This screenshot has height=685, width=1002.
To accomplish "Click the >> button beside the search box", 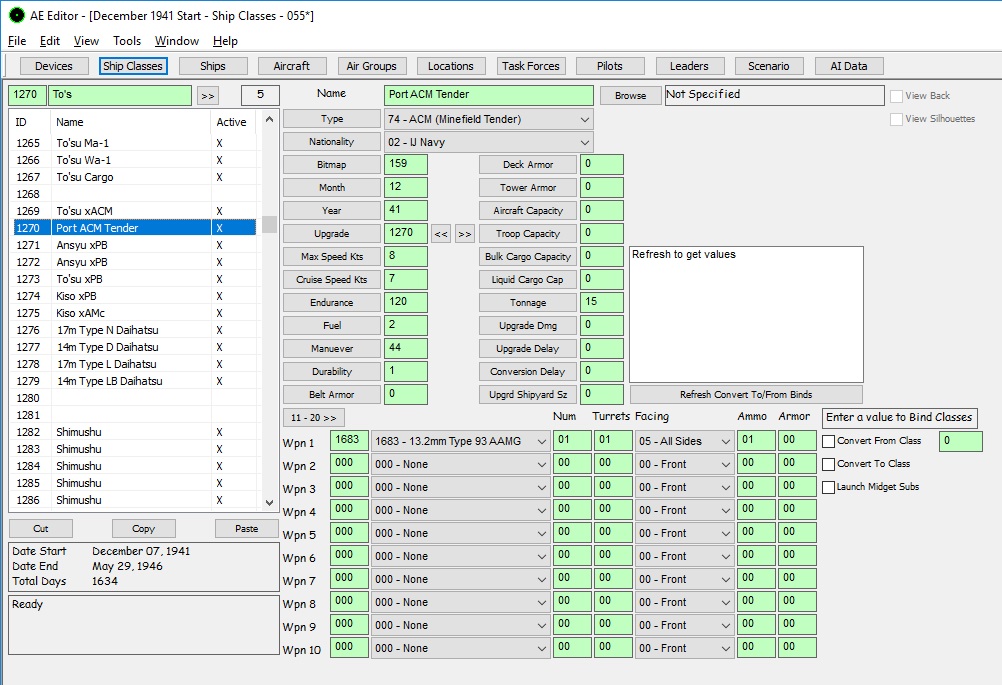I will [x=207, y=96].
